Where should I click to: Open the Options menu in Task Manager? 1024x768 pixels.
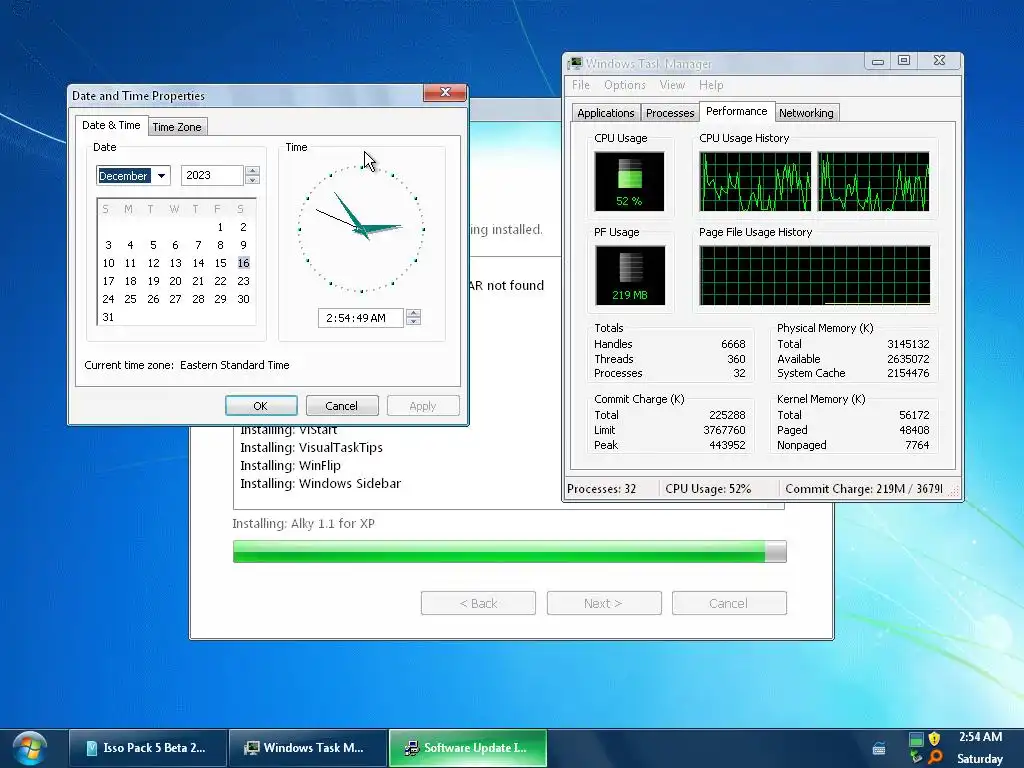pos(624,85)
